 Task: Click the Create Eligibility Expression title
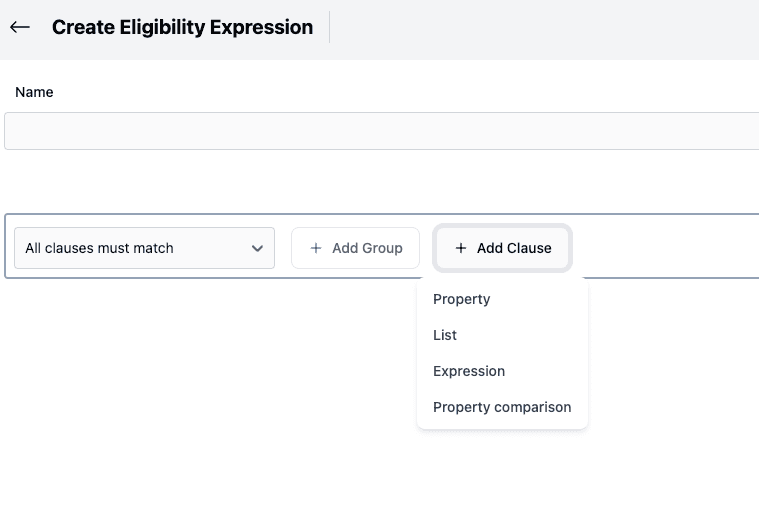pos(182,28)
